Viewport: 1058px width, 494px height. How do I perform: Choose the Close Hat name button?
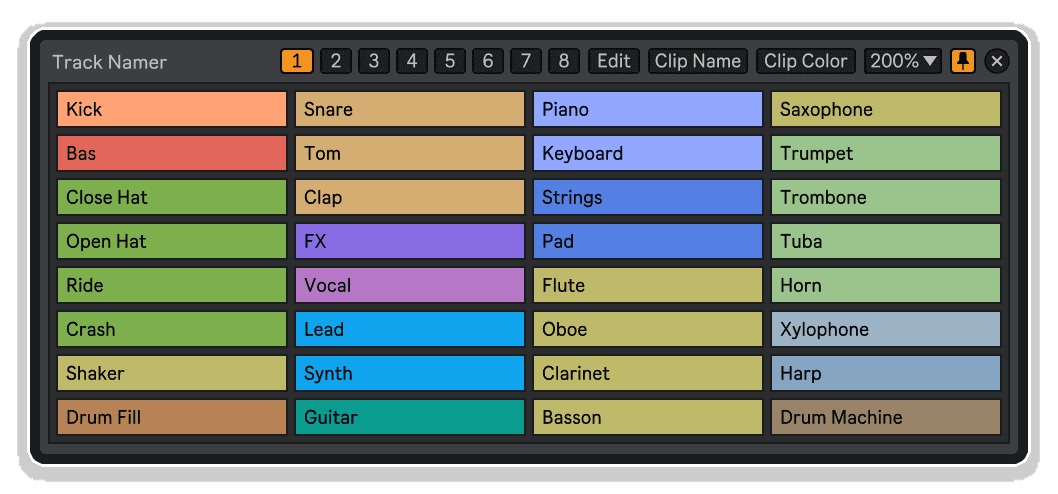pyautogui.click(x=172, y=197)
